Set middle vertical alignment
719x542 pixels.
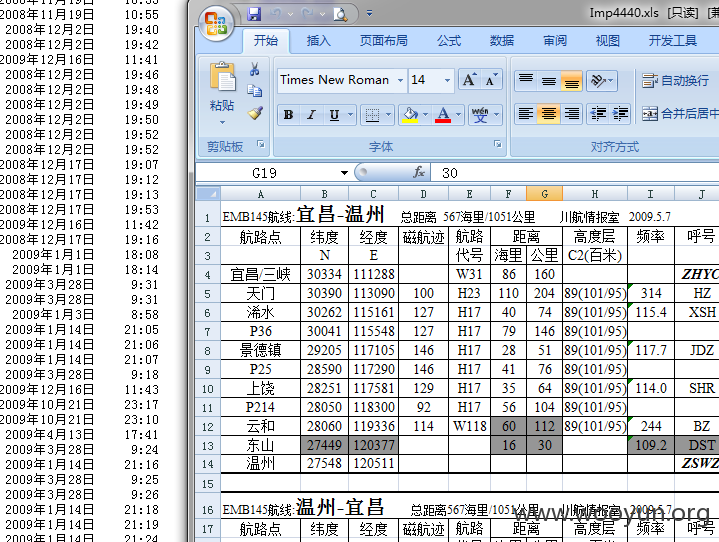(x=548, y=80)
